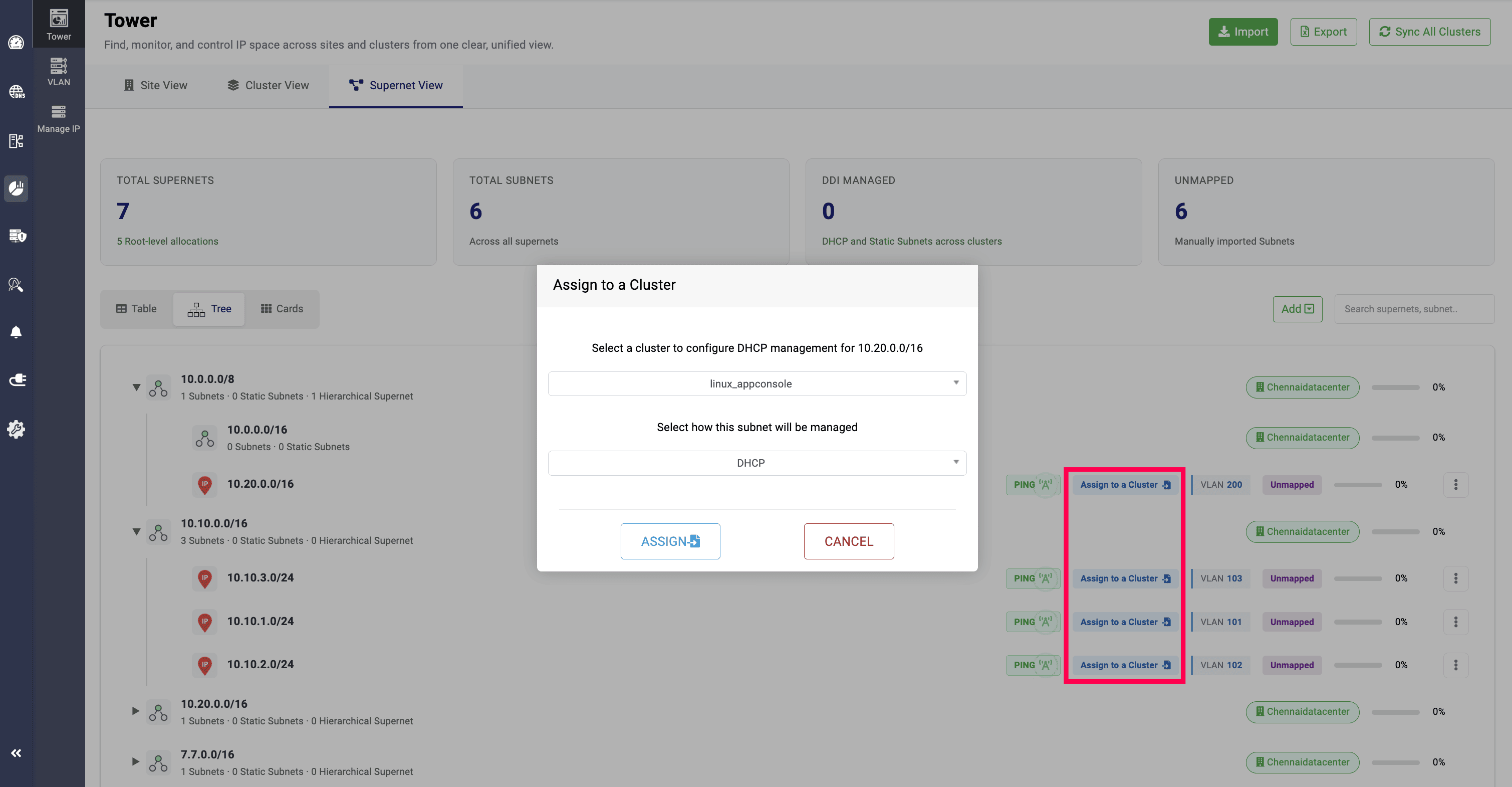Switch to Site View tab
The height and width of the screenshot is (787, 1512).
[x=155, y=85]
